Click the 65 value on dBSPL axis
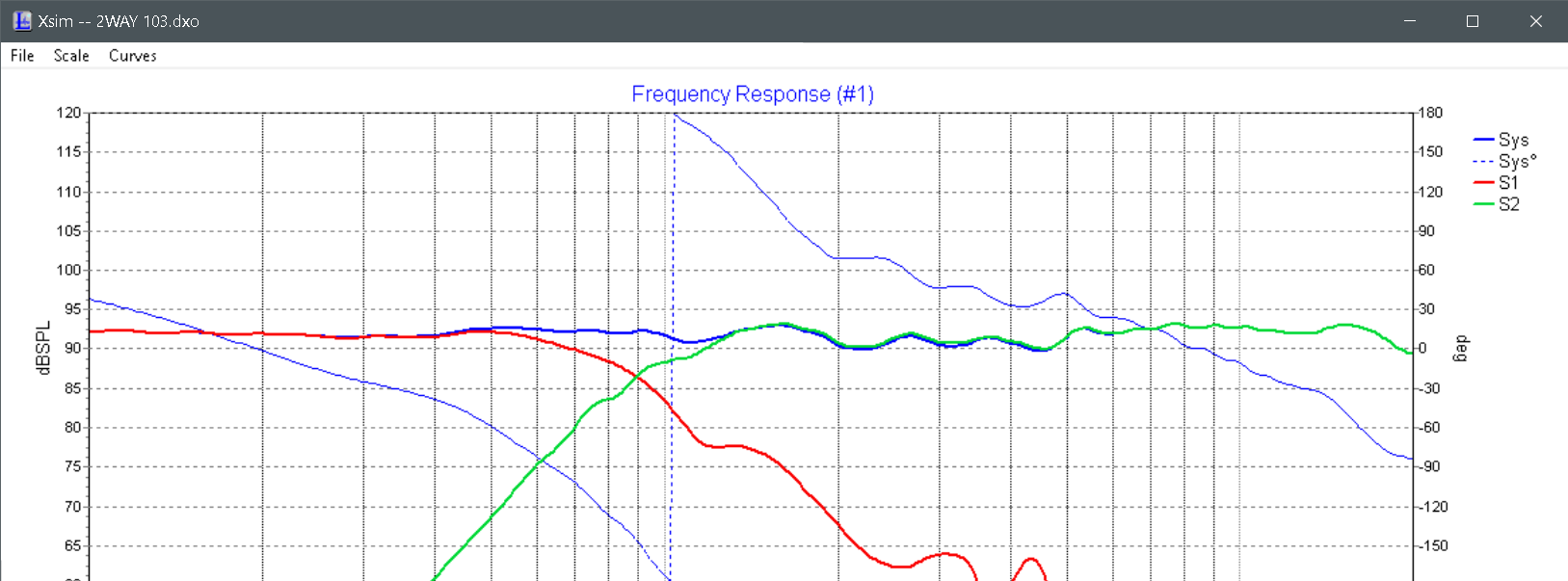This screenshot has width=1568, height=581. pos(72,545)
